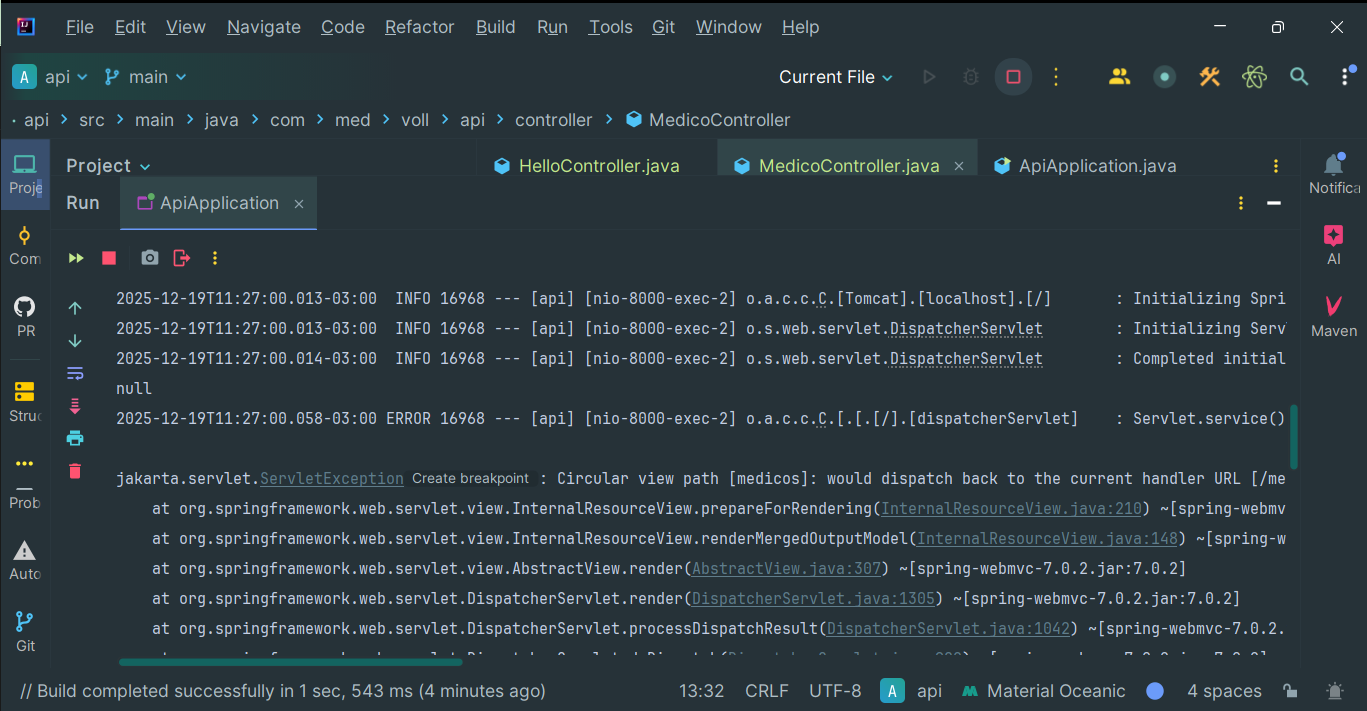Screen dimensions: 1367x711
Task: Open the Structure tool window
Action: (x=25, y=400)
